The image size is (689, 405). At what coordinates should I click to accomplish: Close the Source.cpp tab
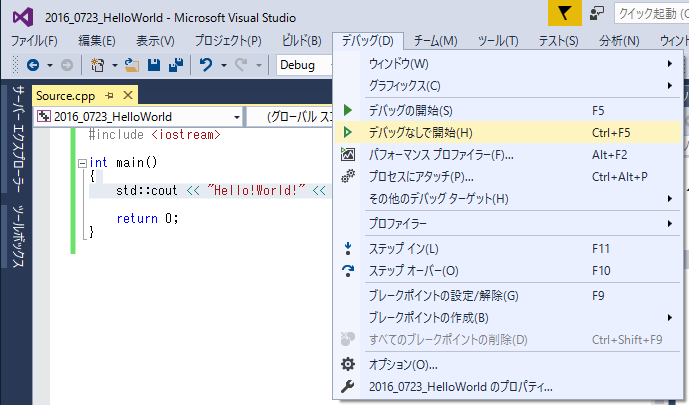128,95
